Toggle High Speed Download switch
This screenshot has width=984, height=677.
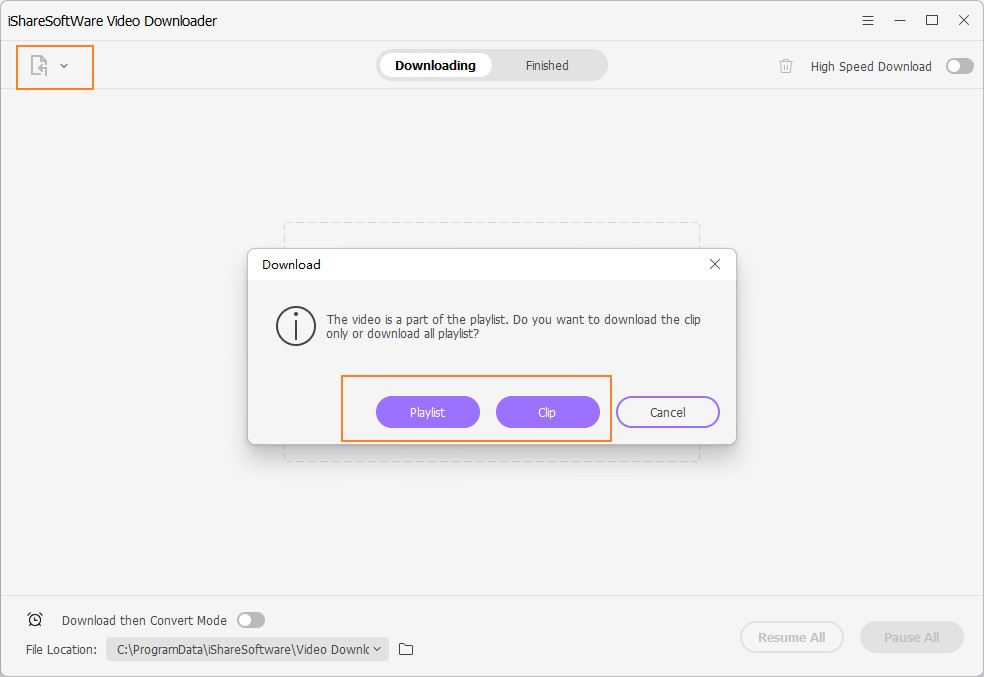[x=959, y=66]
